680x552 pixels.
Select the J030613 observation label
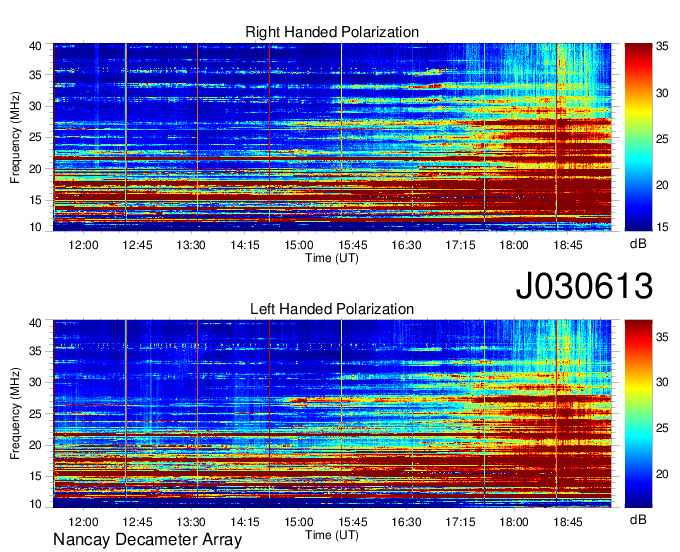pos(584,286)
